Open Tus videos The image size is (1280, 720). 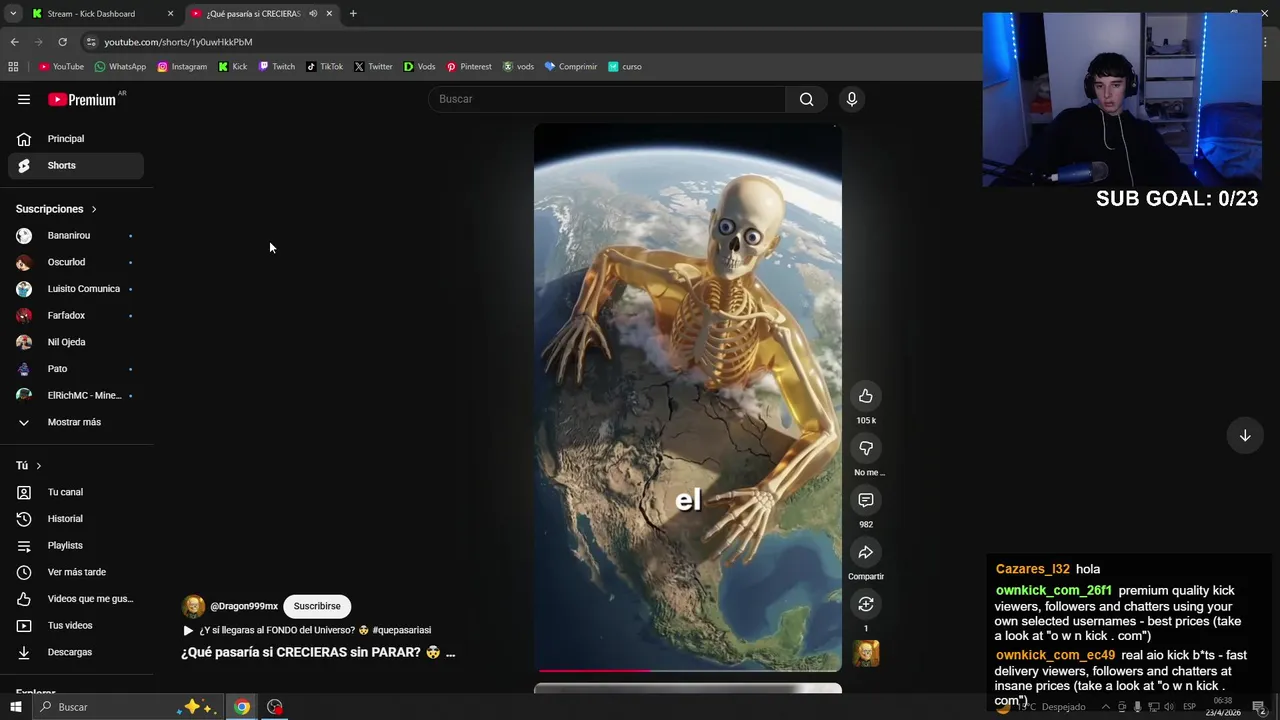[x=76, y=626]
